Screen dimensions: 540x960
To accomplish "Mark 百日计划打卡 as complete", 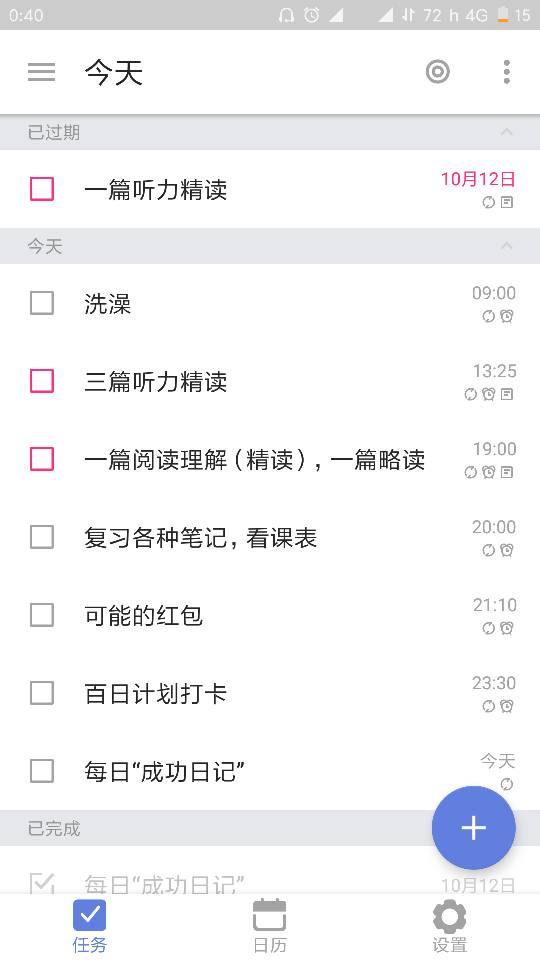I will tap(42, 693).
